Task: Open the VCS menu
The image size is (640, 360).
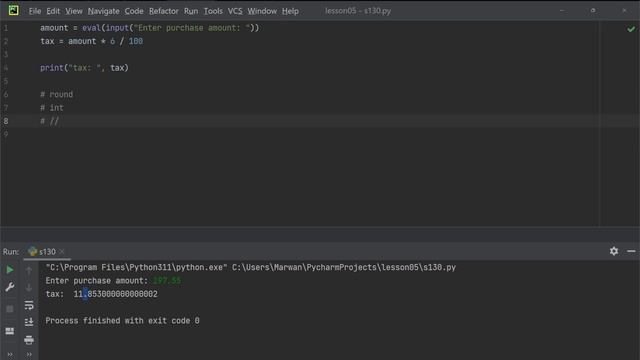Action: pyautogui.click(x=235, y=11)
